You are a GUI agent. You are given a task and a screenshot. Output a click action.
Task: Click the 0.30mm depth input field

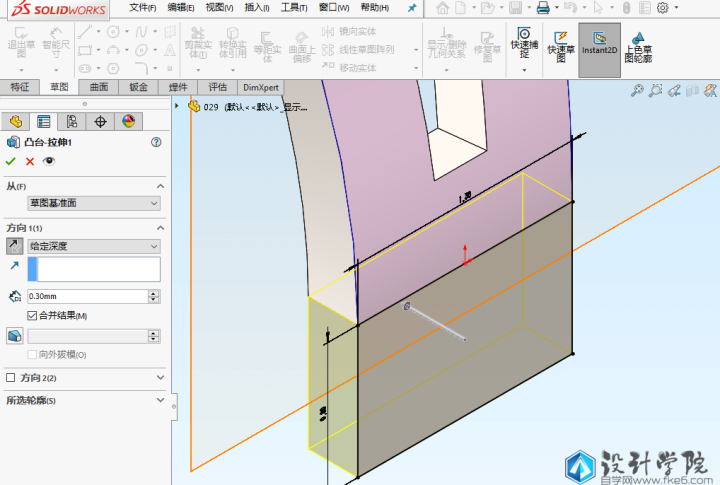(x=86, y=296)
